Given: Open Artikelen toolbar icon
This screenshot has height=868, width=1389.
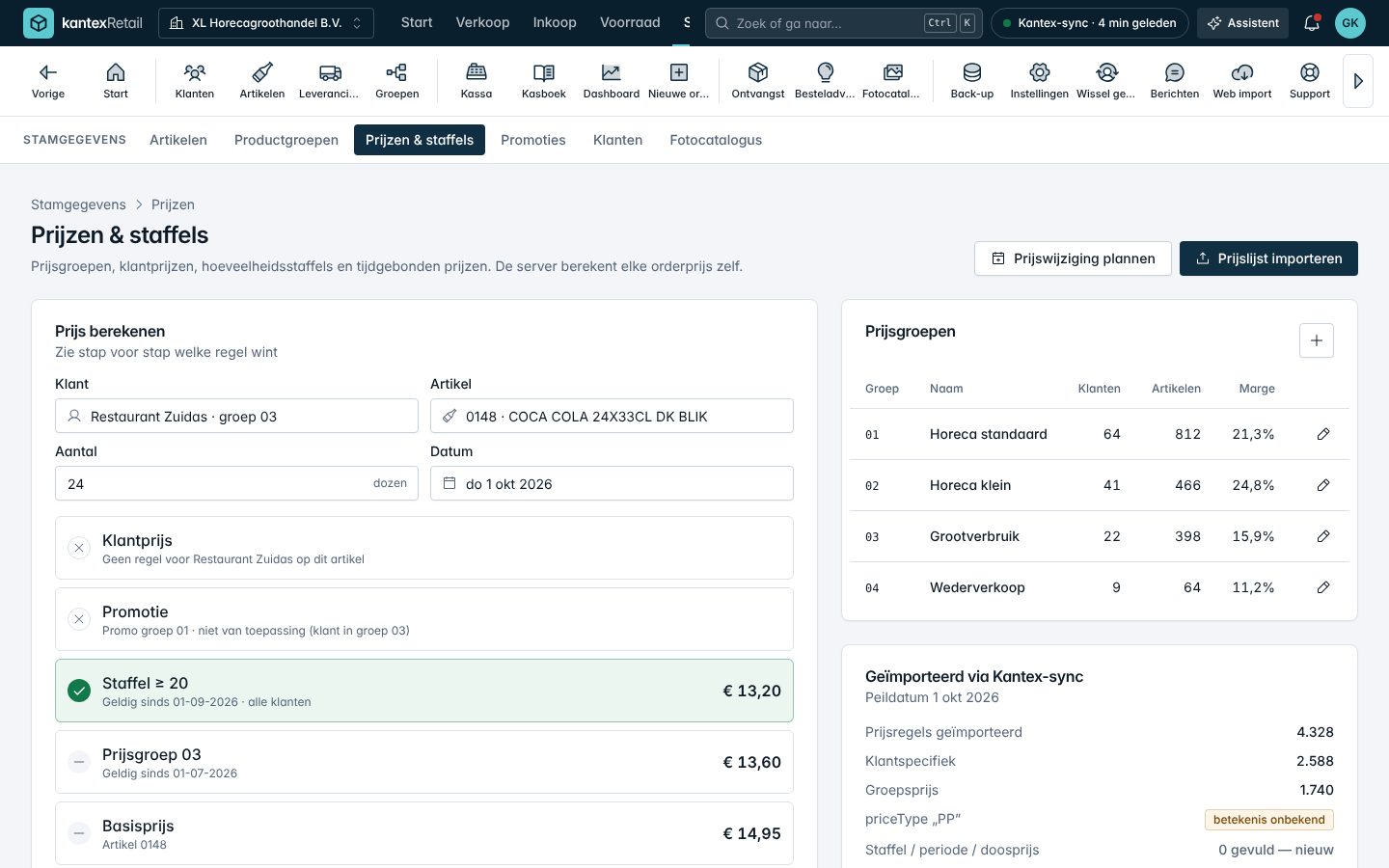Looking at the screenshot, I should [x=262, y=81].
